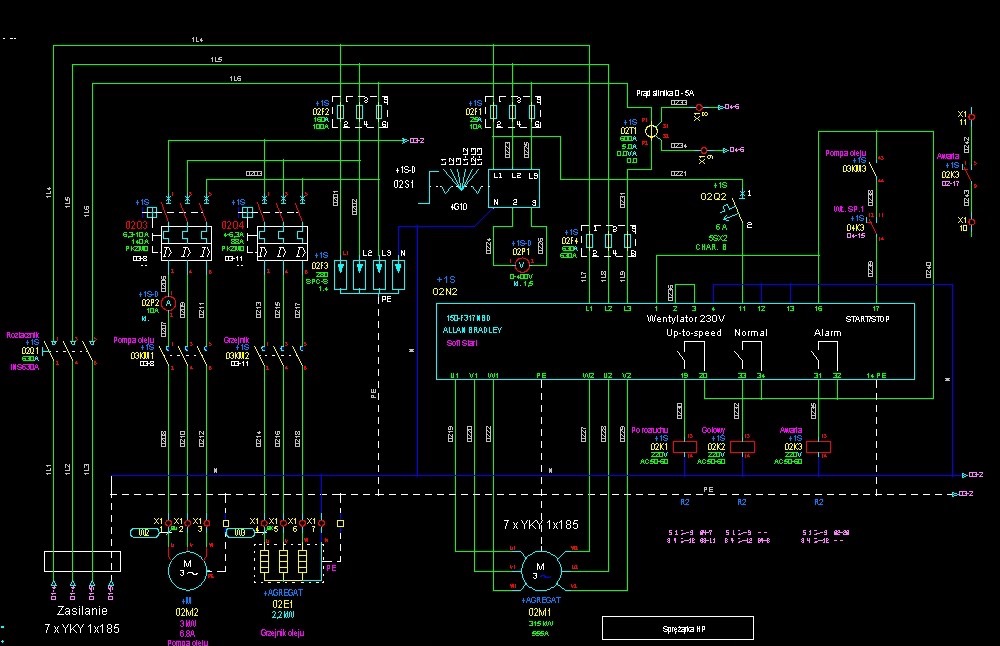
Task: Click the voltmeter symbol 02P1
Action: pos(521,264)
